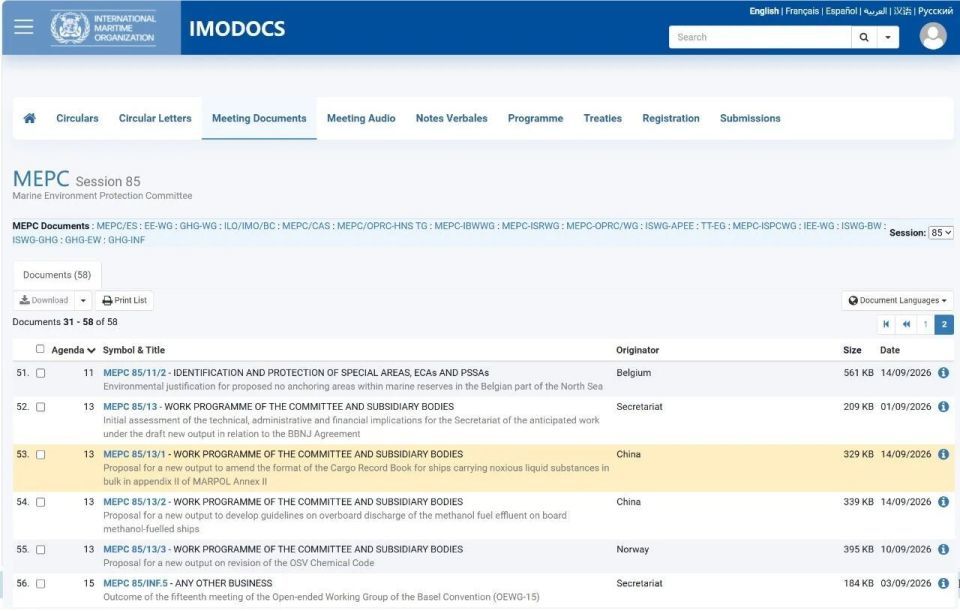The width and height of the screenshot is (960, 611).
Task: Expand the Document Languages dropdown
Action: click(x=898, y=301)
